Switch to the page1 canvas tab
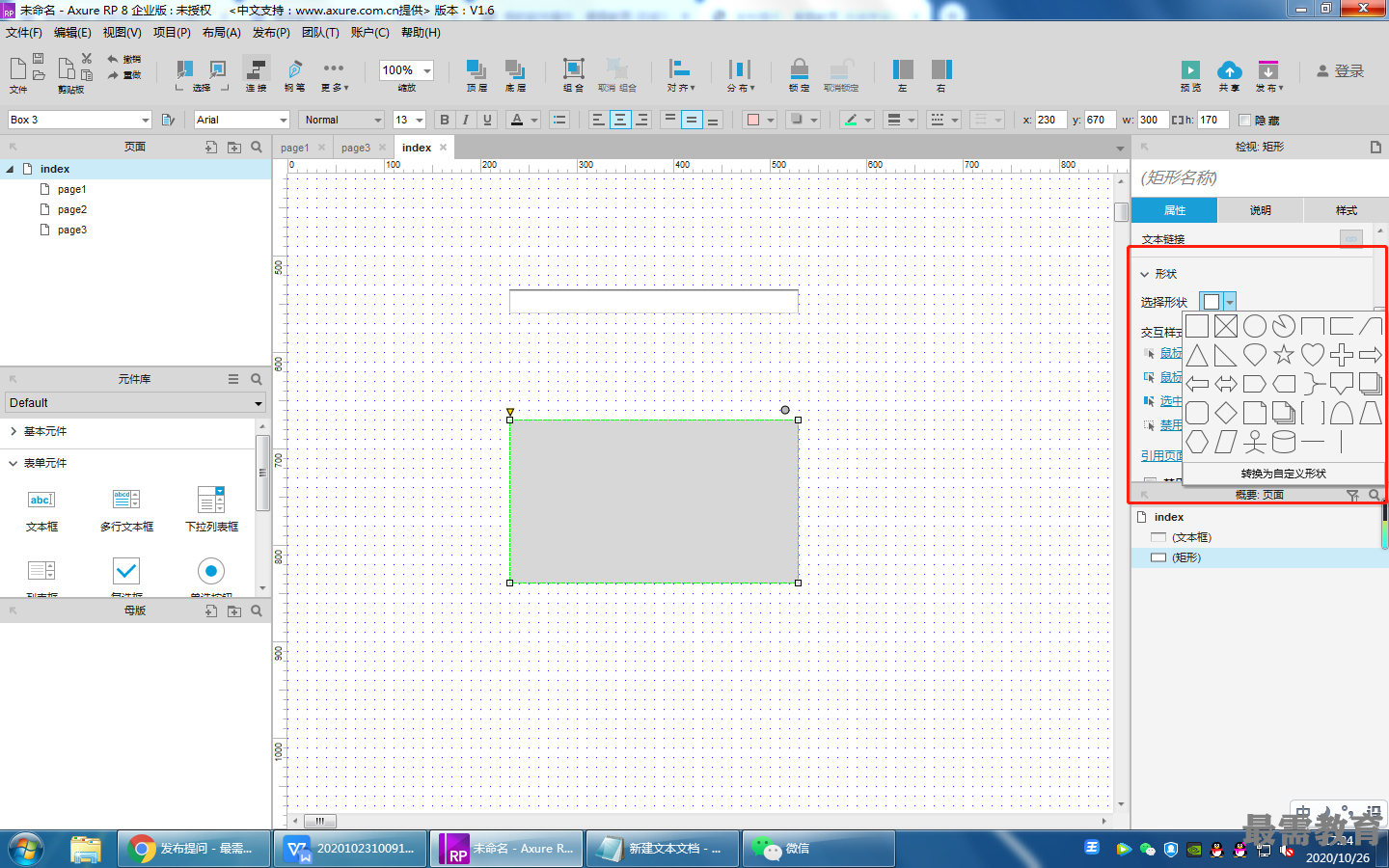 click(x=295, y=148)
